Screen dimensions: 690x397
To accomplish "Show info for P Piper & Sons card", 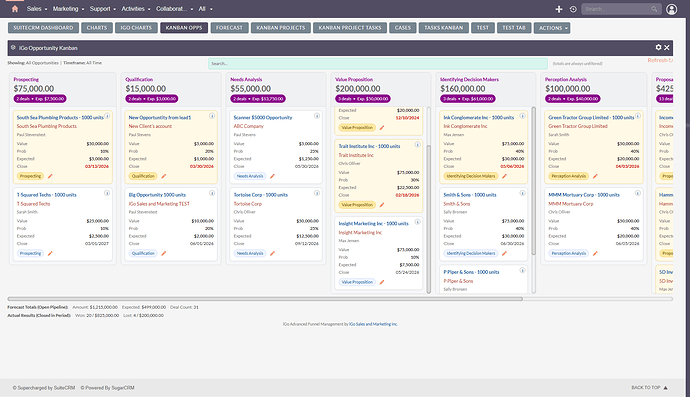I will (522, 271).
